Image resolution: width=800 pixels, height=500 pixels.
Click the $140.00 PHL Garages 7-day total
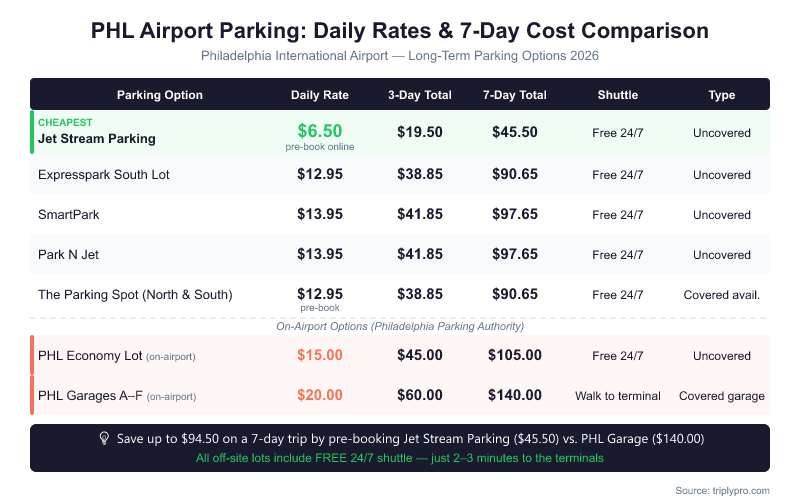point(515,395)
